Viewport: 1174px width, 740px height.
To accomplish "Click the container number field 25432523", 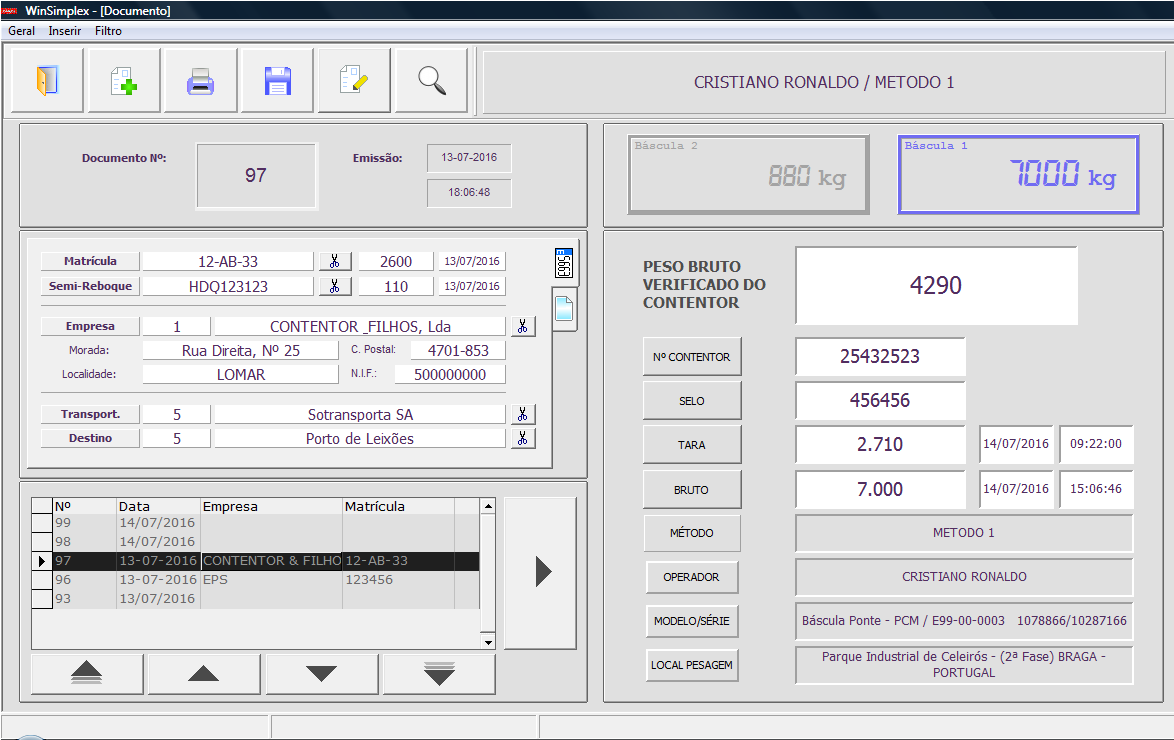I will [880, 357].
